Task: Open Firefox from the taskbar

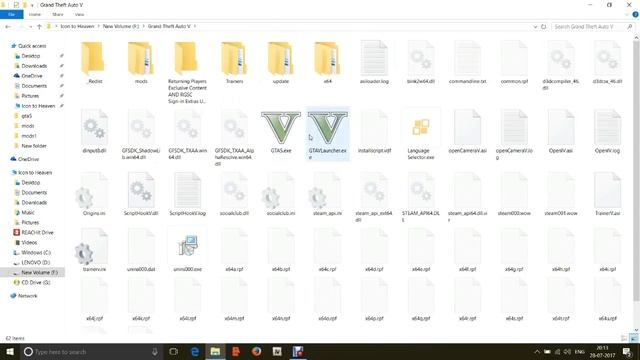Action: [256, 351]
